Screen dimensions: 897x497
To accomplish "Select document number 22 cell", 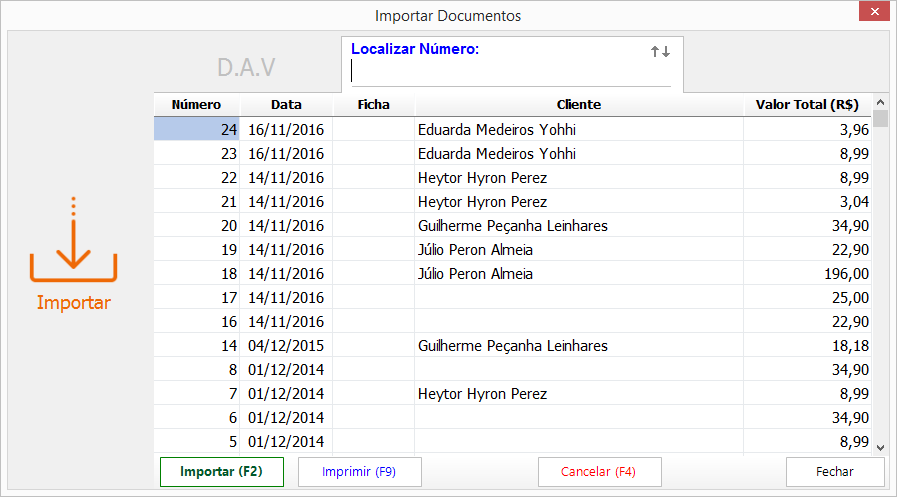I will pos(197,178).
